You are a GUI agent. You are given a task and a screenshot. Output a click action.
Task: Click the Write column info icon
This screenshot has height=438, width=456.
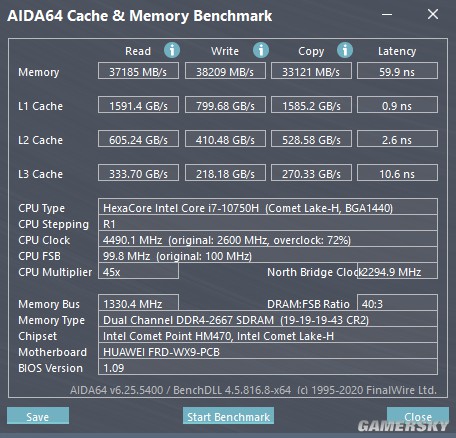pyautogui.click(x=261, y=50)
